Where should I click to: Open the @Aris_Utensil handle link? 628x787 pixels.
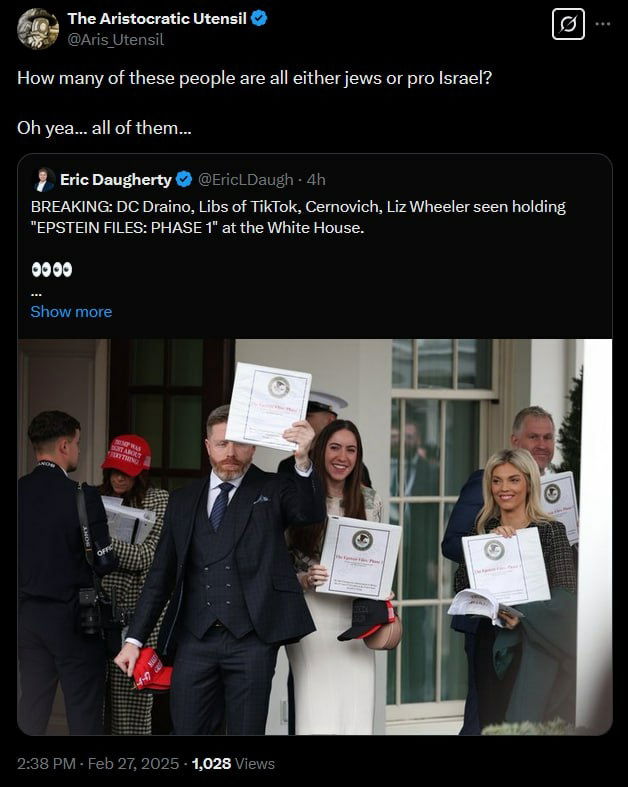pos(115,40)
